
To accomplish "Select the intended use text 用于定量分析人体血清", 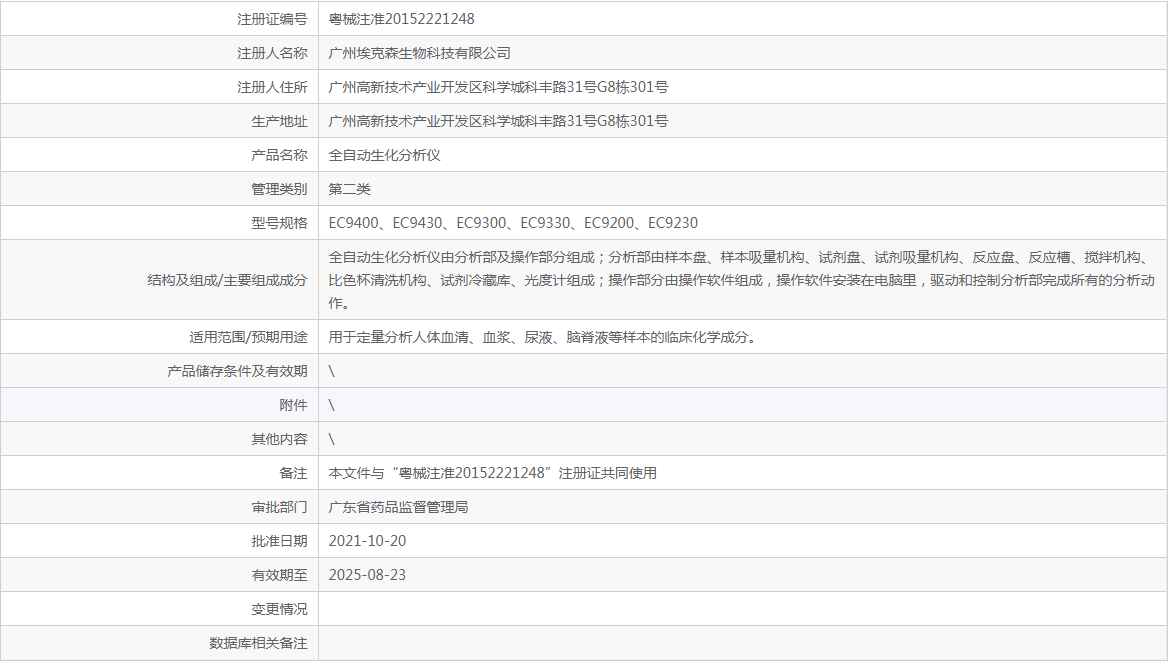I will pos(544,337).
